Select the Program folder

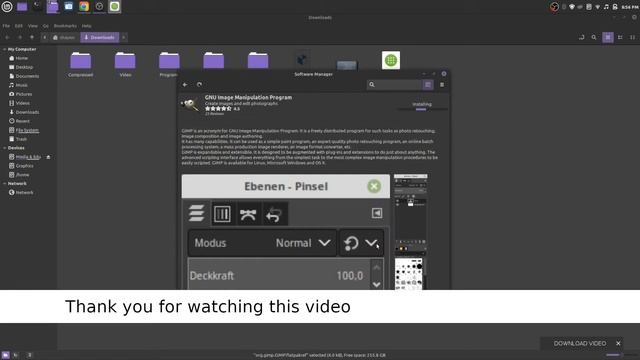[x=169, y=64]
